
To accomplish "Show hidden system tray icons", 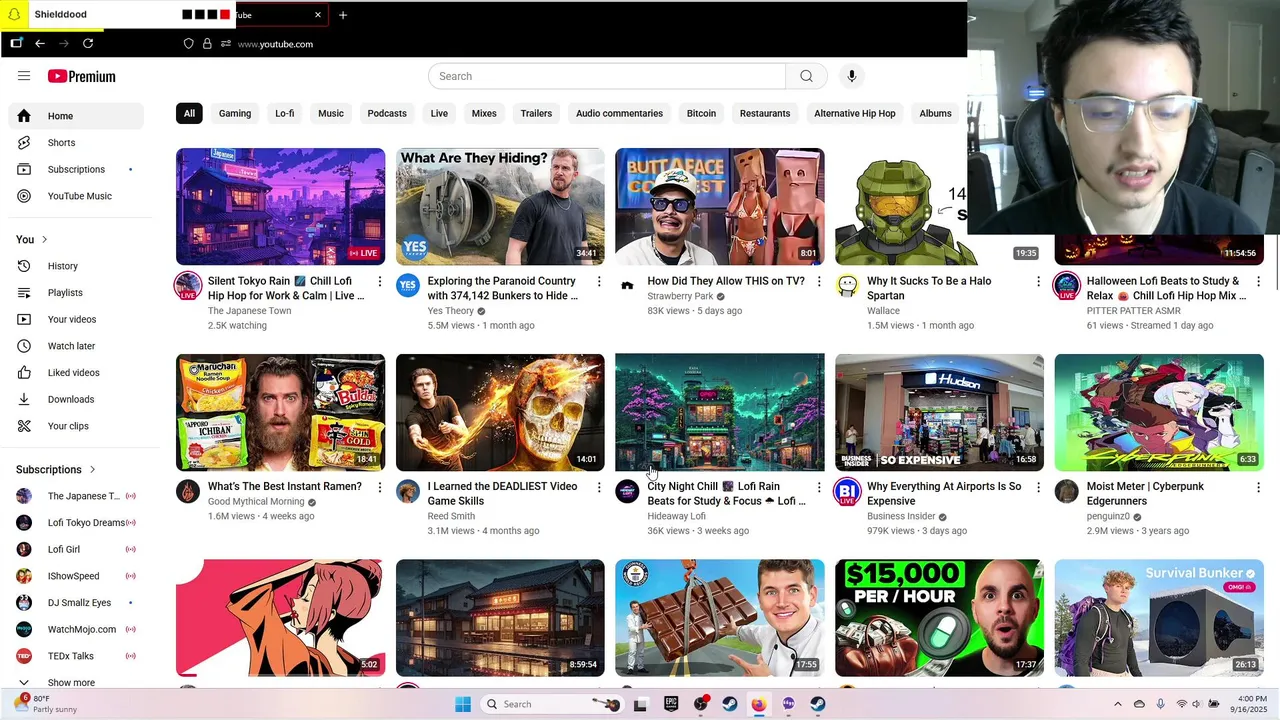I will [1118, 704].
